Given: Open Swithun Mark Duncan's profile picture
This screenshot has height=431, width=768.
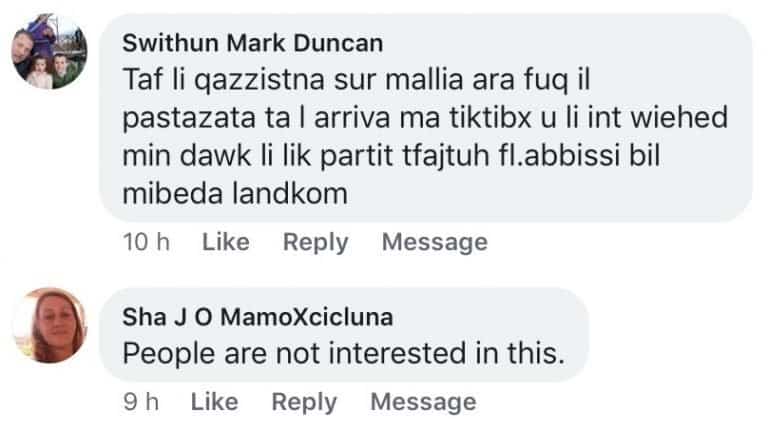Looking at the screenshot, I should (49, 54).
